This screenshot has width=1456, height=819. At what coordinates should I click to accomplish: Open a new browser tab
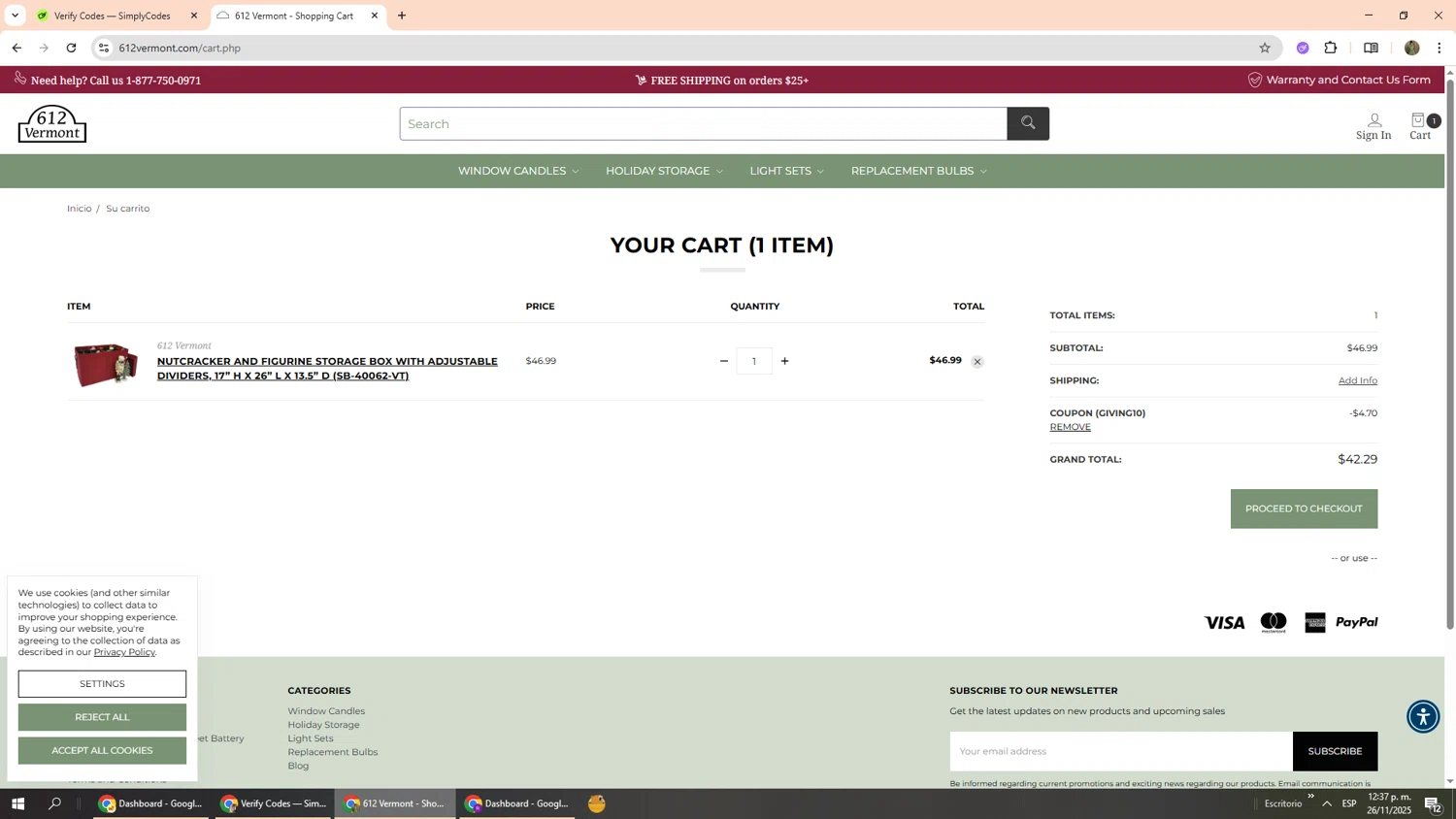point(402,16)
